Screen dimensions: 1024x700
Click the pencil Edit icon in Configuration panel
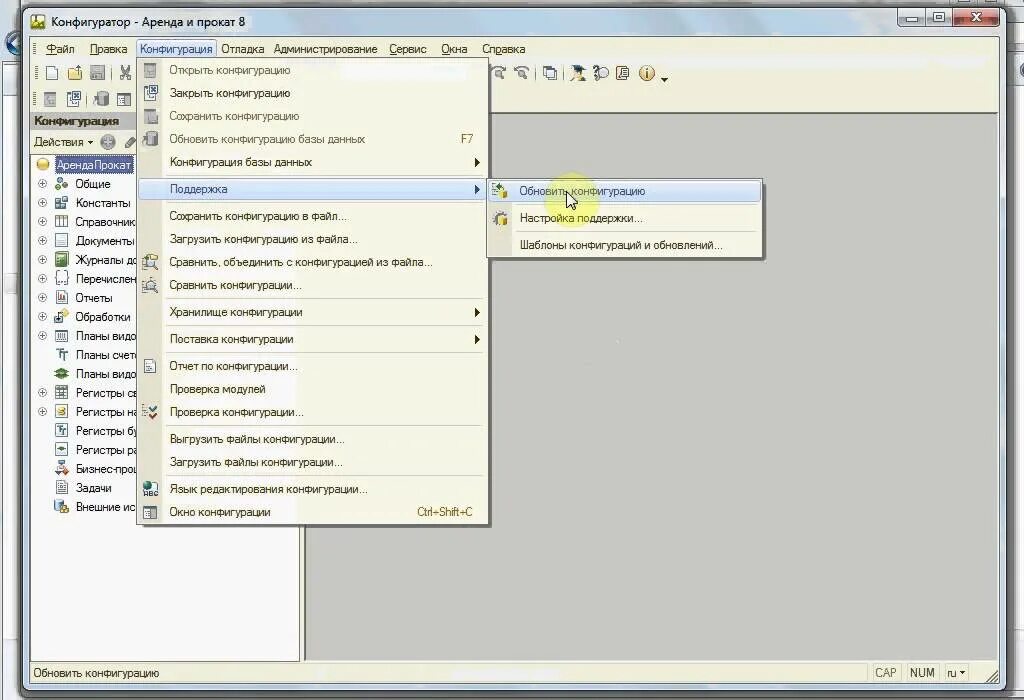tap(130, 142)
